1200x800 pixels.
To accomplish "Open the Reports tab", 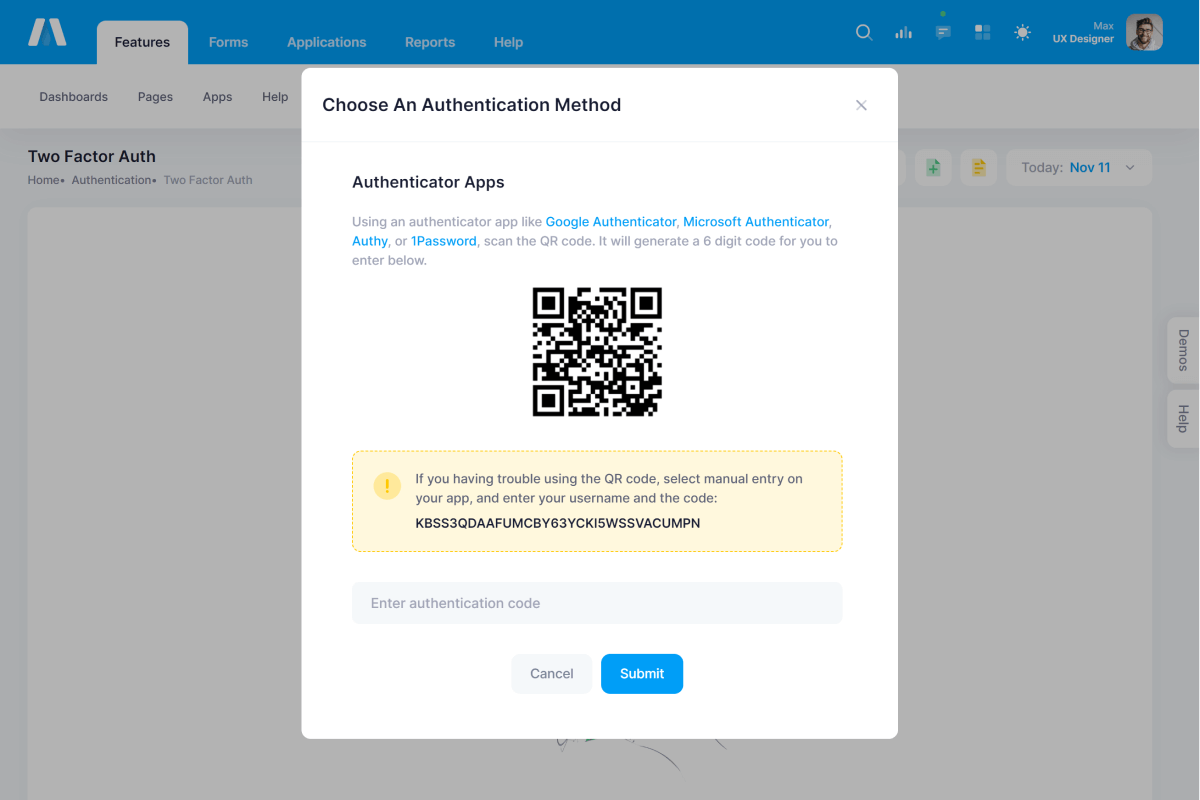I will [x=430, y=42].
